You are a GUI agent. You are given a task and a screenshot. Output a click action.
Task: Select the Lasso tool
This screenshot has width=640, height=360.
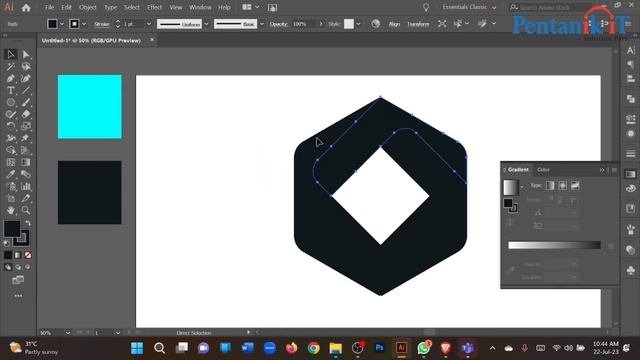[26, 67]
